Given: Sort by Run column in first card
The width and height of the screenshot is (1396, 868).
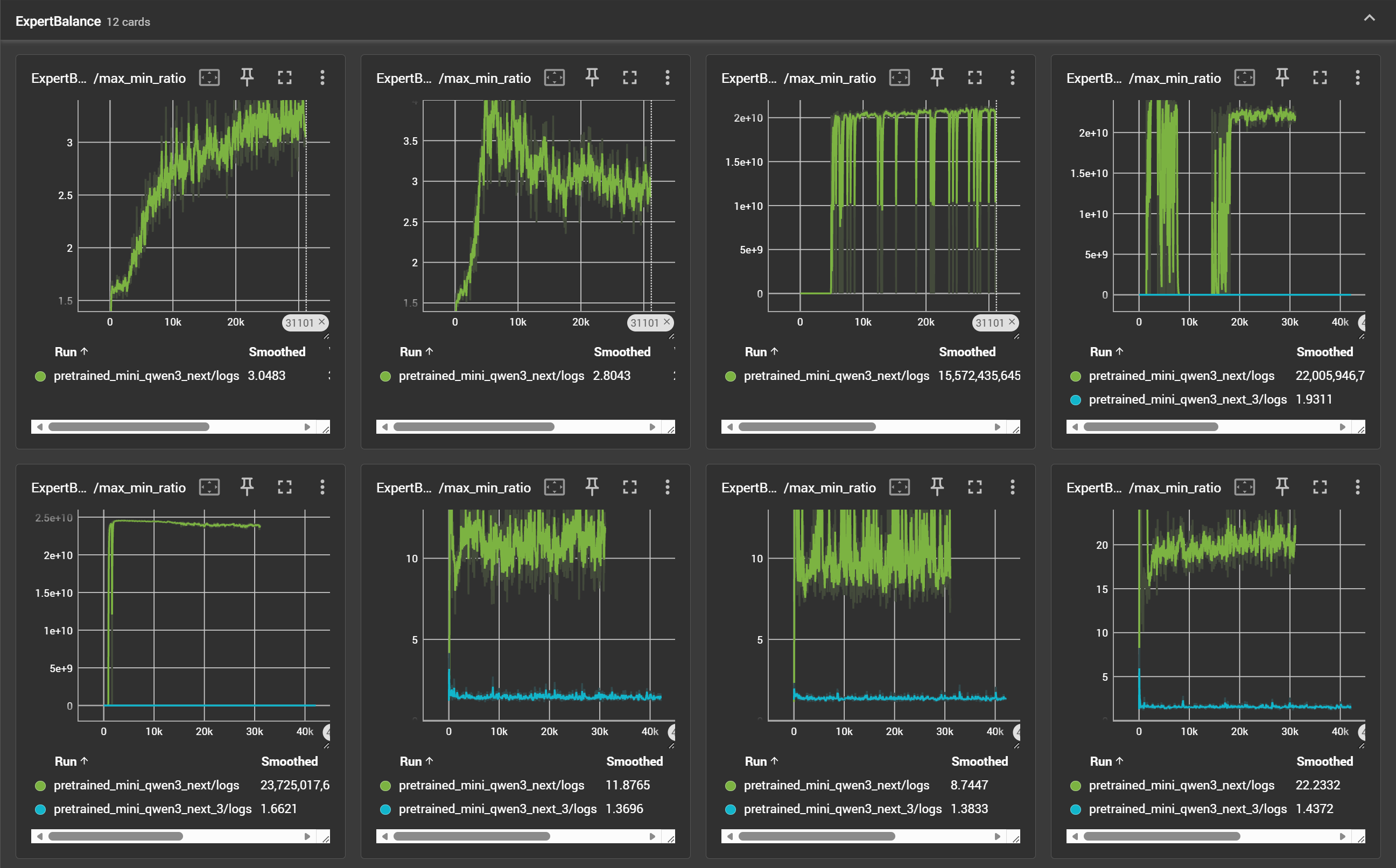Looking at the screenshot, I should click(x=71, y=352).
